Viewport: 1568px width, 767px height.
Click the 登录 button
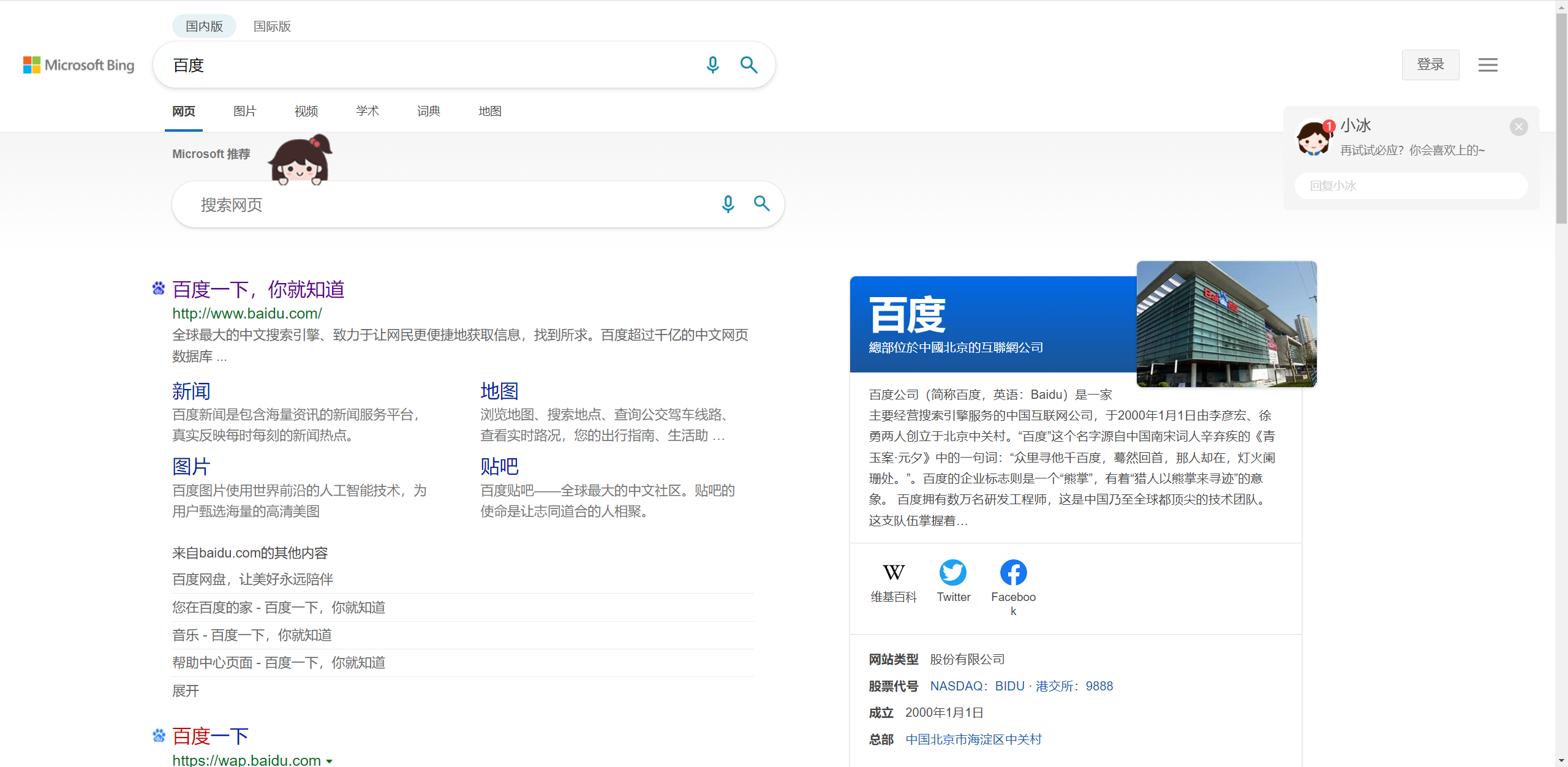pos(1430,64)
